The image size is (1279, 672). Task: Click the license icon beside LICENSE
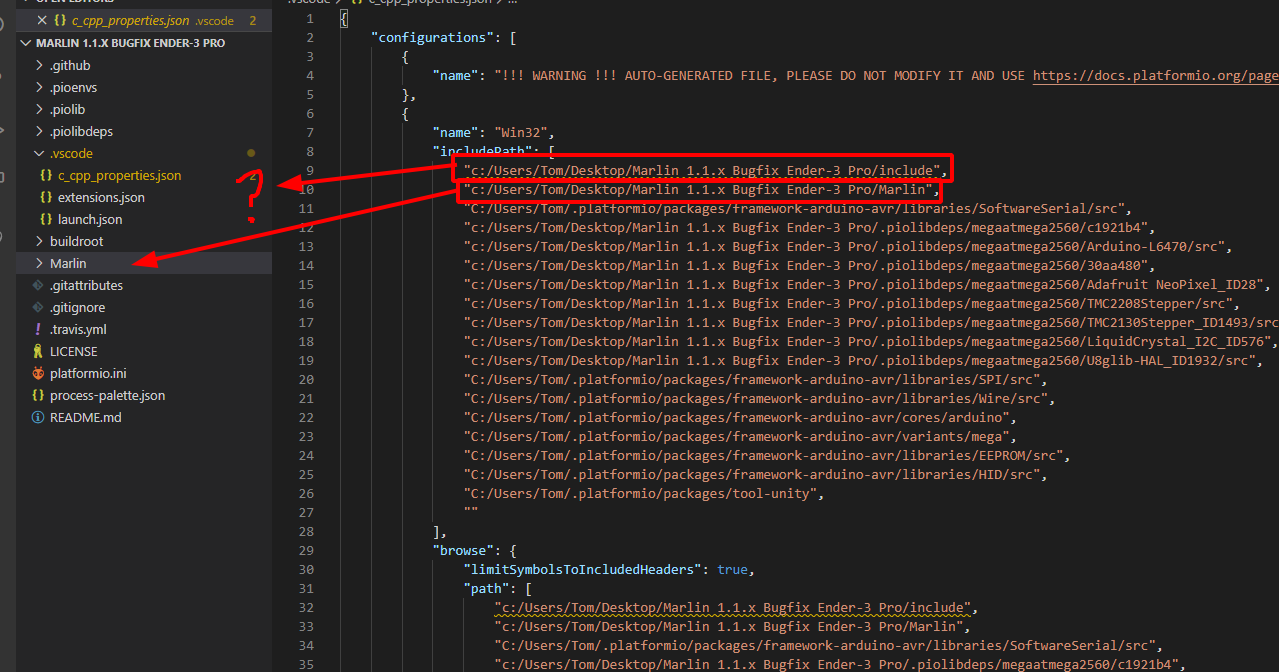click(x=38, y=351)
